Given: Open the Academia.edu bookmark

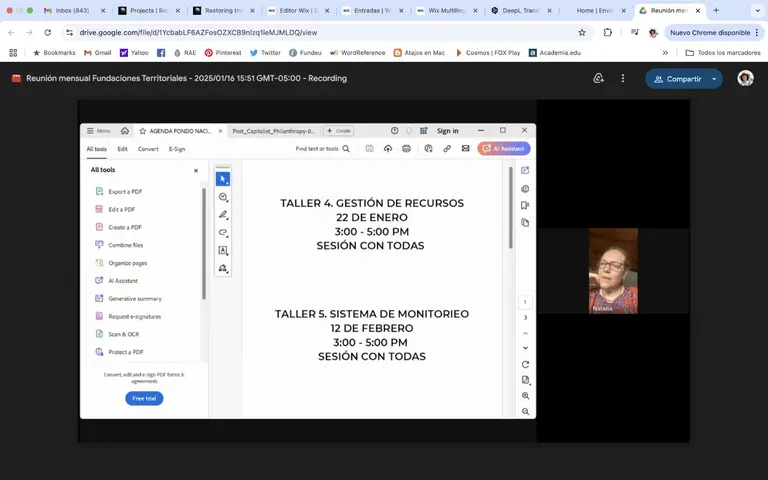Looking at the screenshot, I should click(x=554, y=52).
